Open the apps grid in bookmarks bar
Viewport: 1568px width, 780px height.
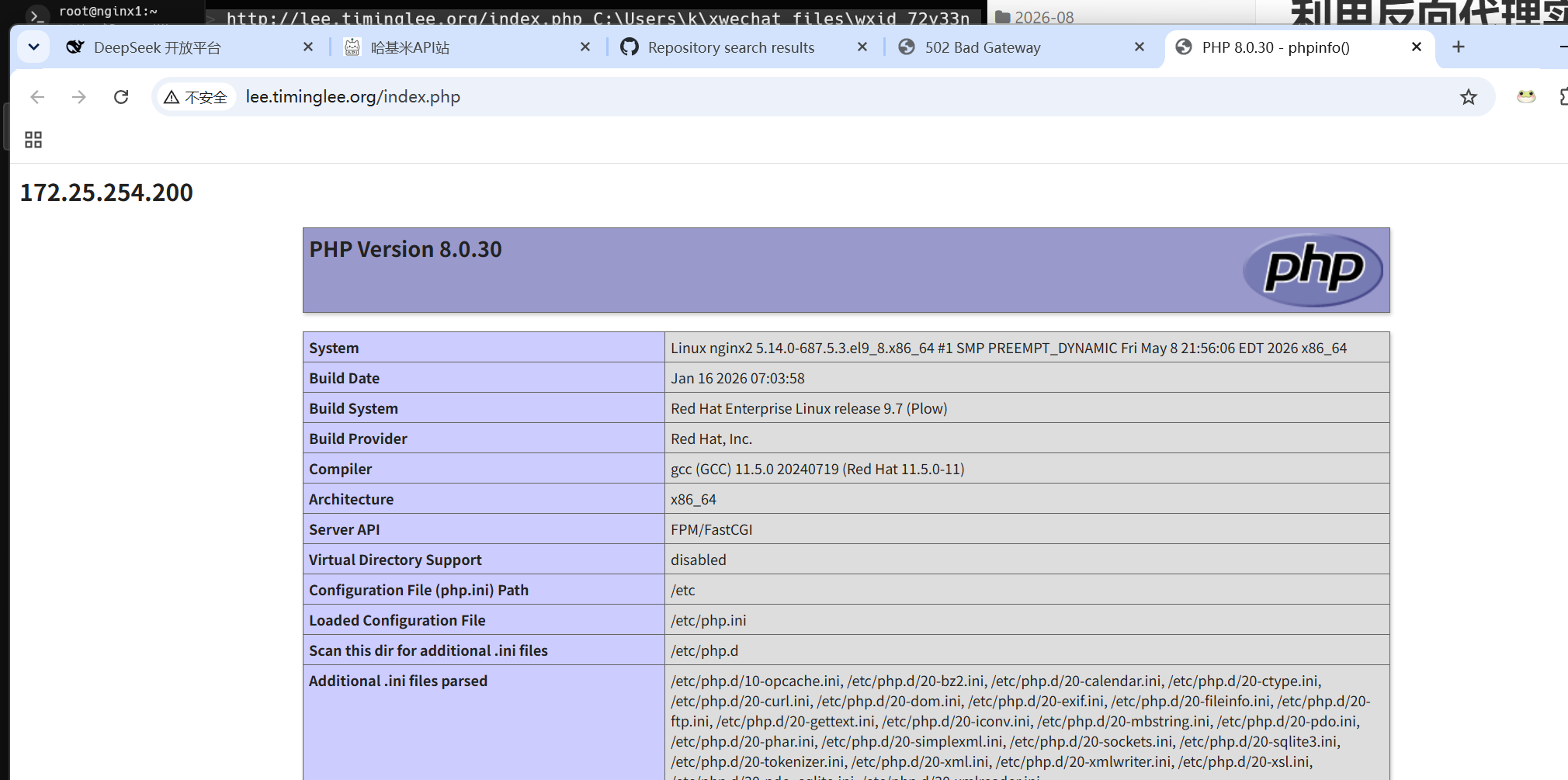pyautogui.click(x=33, y=140)
